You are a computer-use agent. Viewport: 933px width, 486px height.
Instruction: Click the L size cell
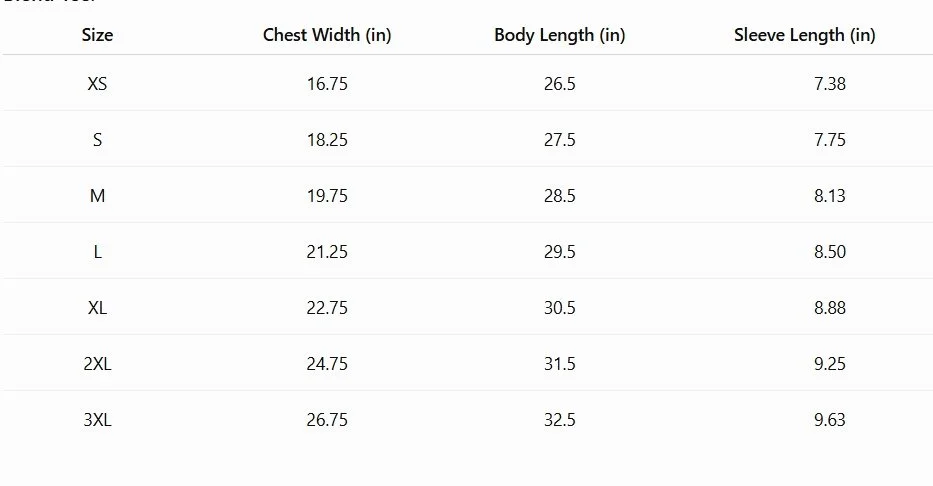(97, 252)
